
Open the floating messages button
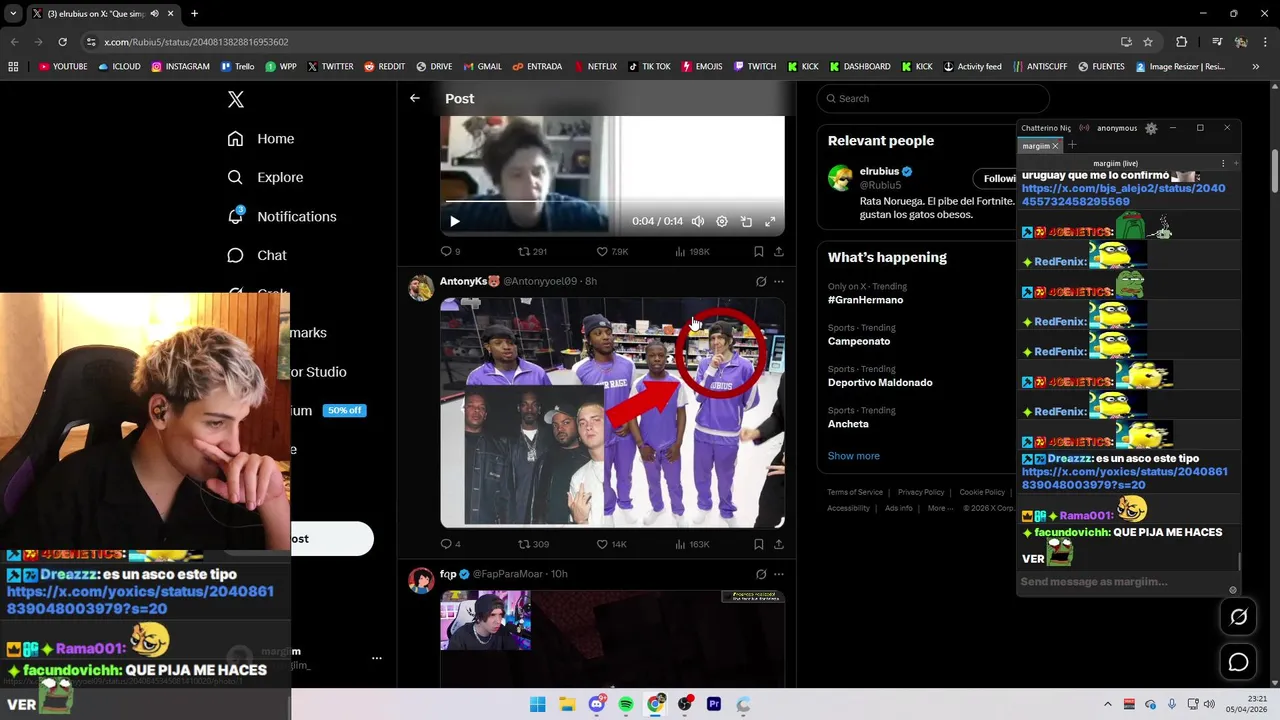point(1238,662)
